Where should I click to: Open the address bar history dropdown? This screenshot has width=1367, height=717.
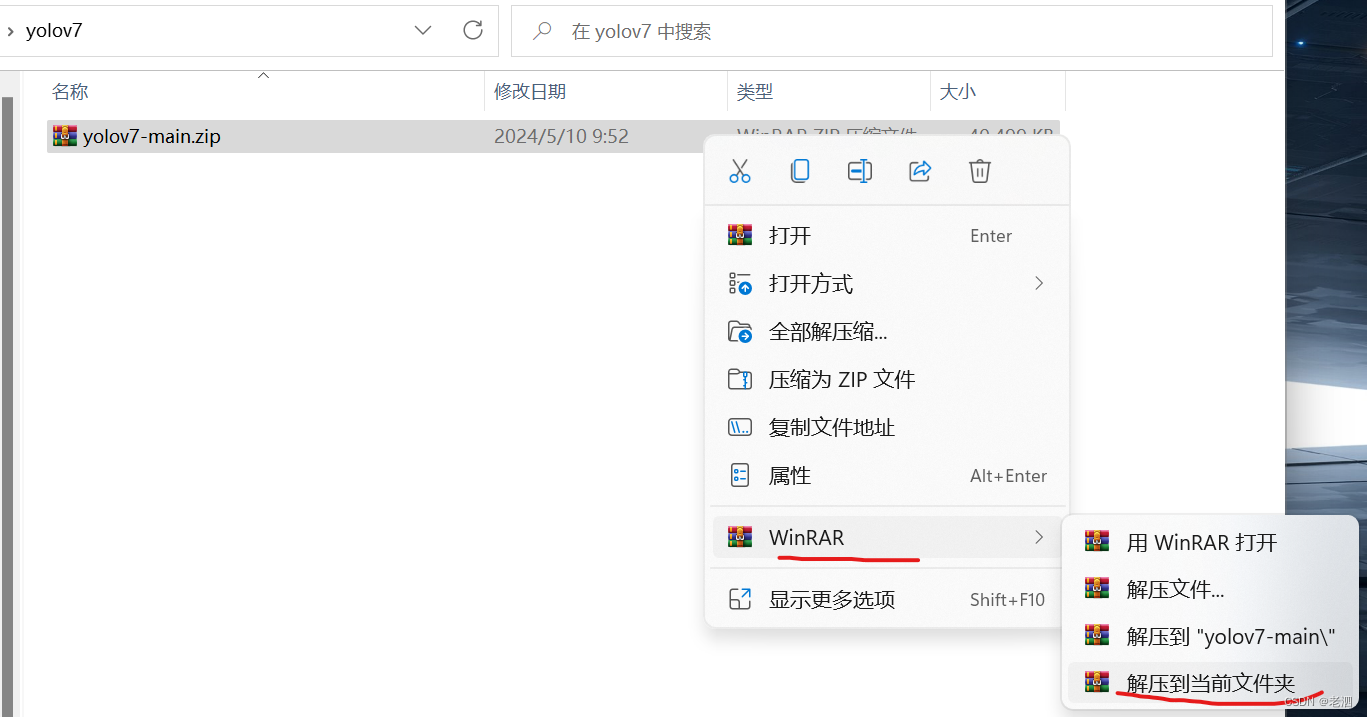pyautogui.click(x=423, y=31)
